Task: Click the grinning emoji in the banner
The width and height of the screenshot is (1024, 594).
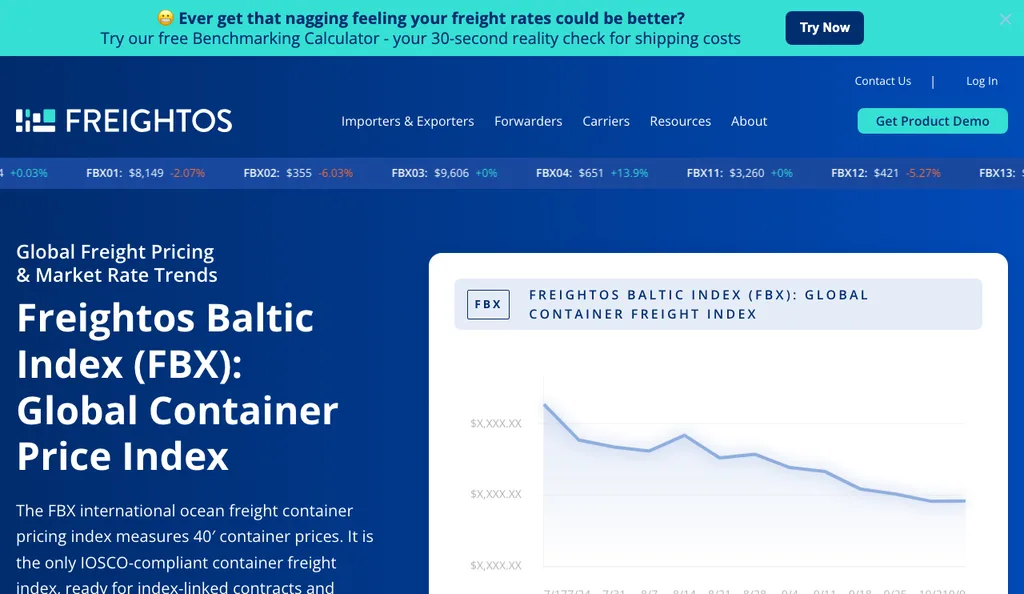Action: pyautogui.click(x=165, y=18)
